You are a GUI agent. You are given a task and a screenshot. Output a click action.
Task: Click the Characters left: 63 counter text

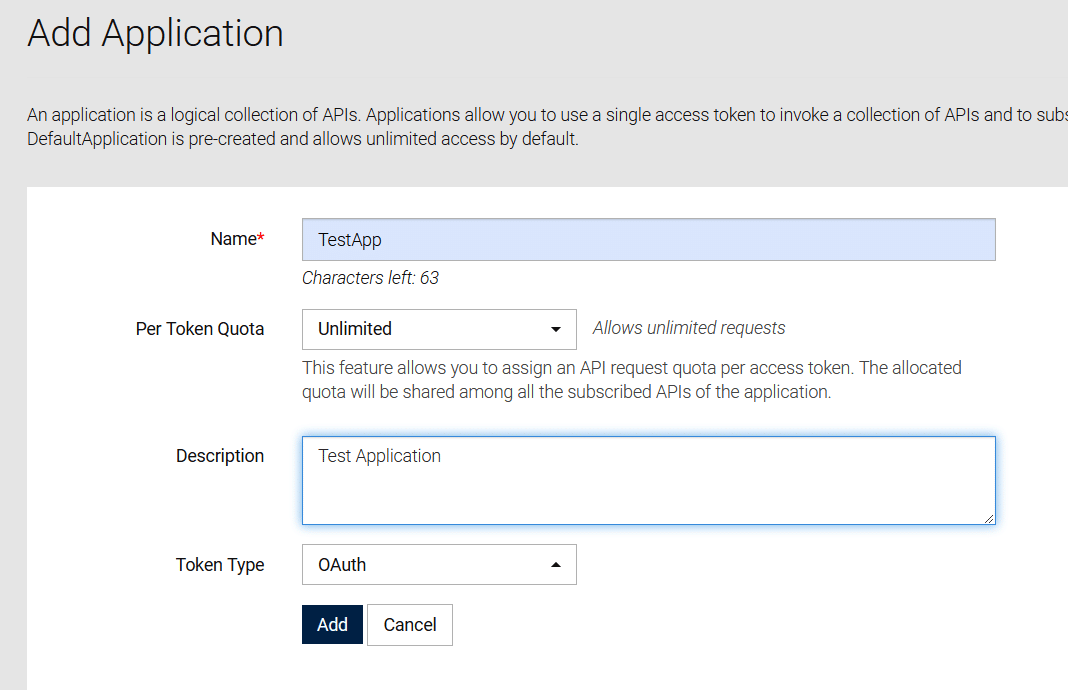[x=370, y=278]
